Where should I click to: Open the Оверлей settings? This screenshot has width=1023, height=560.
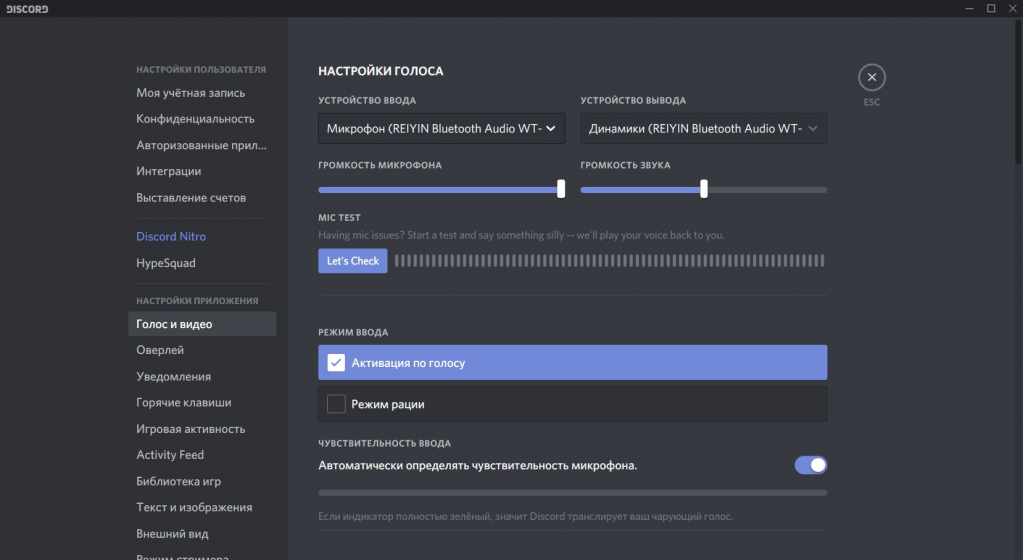point(160,351)
